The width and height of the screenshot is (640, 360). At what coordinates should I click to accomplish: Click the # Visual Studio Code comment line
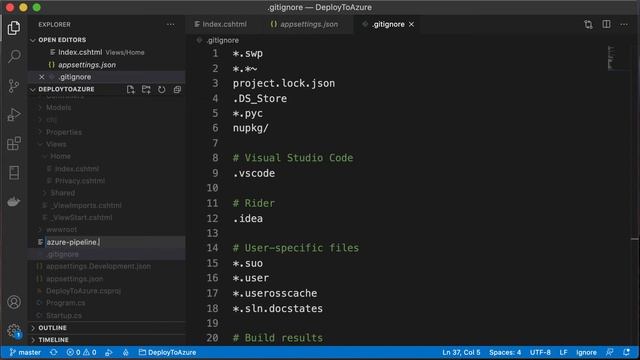click(x=293, y=158)
